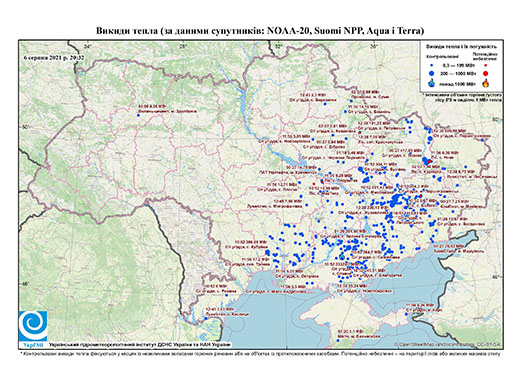Click the institute name beside the logo

(140, 345)
